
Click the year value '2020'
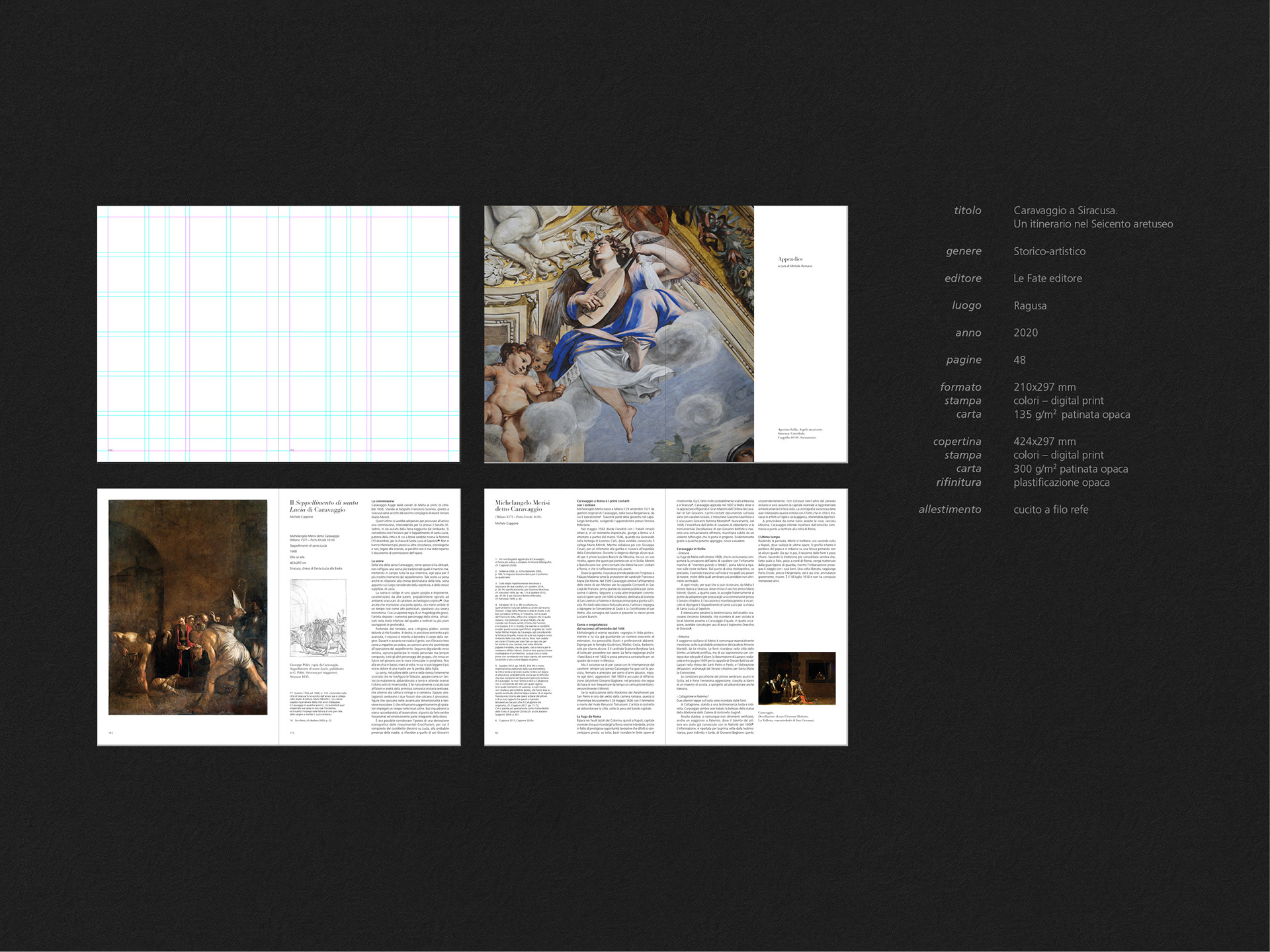tap(1025, 333)
